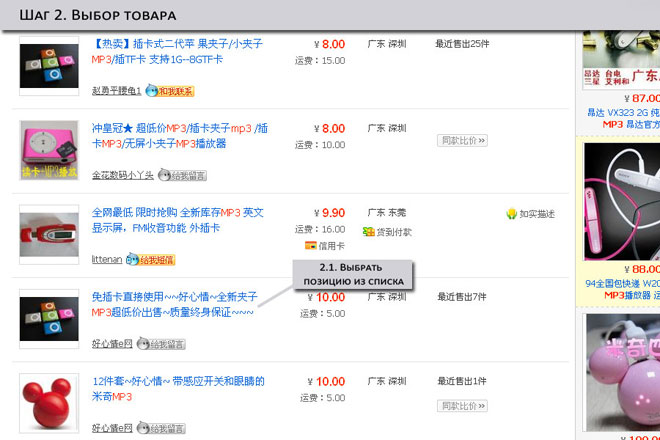Viewport: 660px width, 440px height.
Task: Click thumbnail of colorful clip MP3 players priced 8.00
Action: tap(49, 66)
